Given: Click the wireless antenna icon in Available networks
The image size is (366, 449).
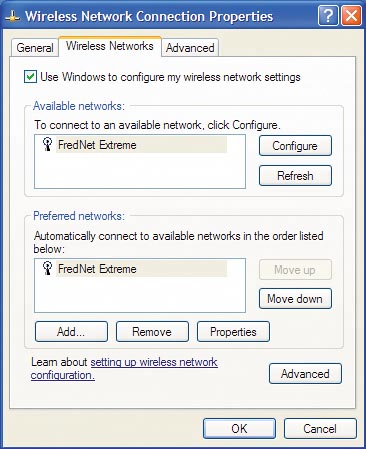Looking at the screenshot, I should point(48,145).
